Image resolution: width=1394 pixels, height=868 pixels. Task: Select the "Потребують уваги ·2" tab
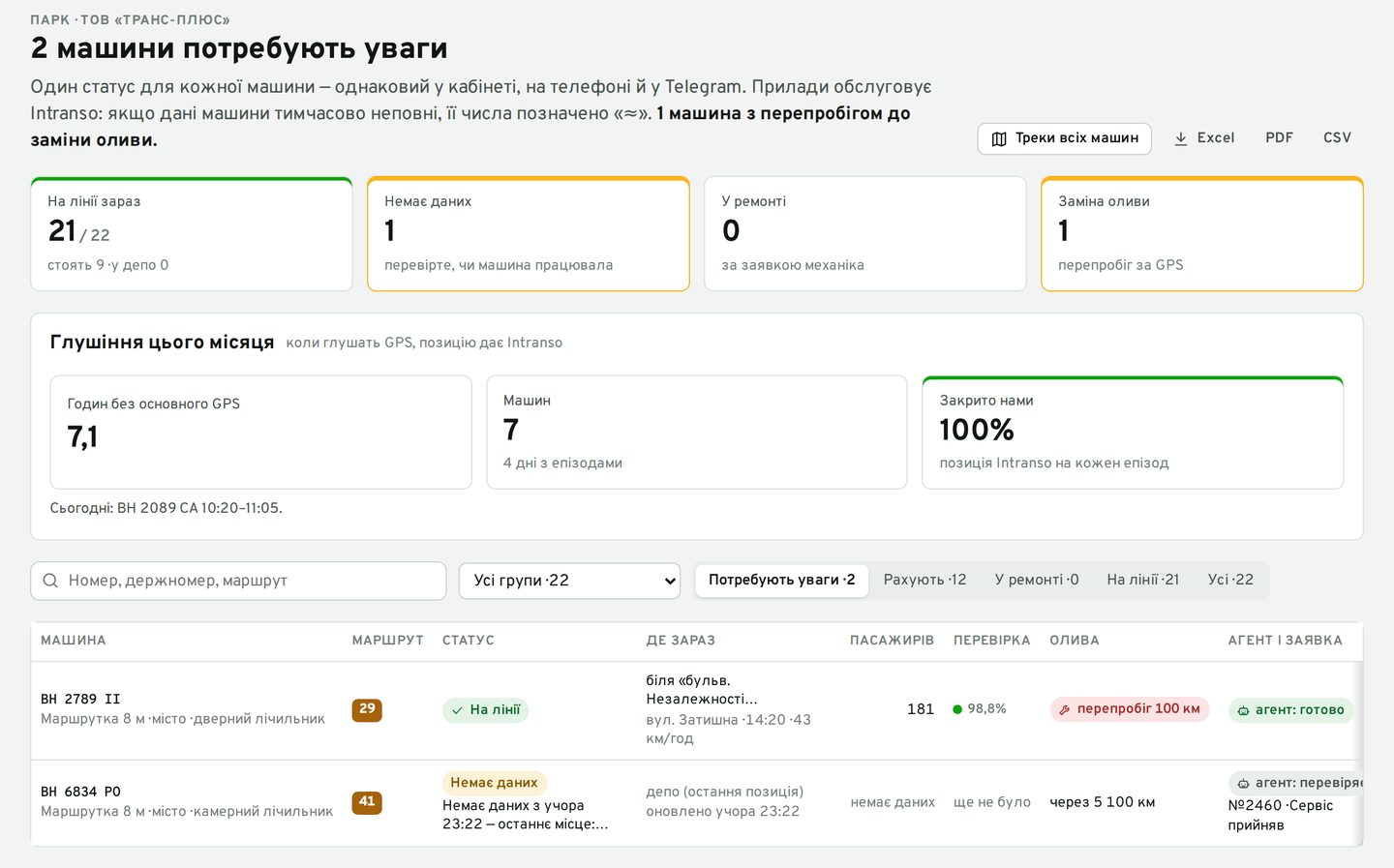(782, 580)
